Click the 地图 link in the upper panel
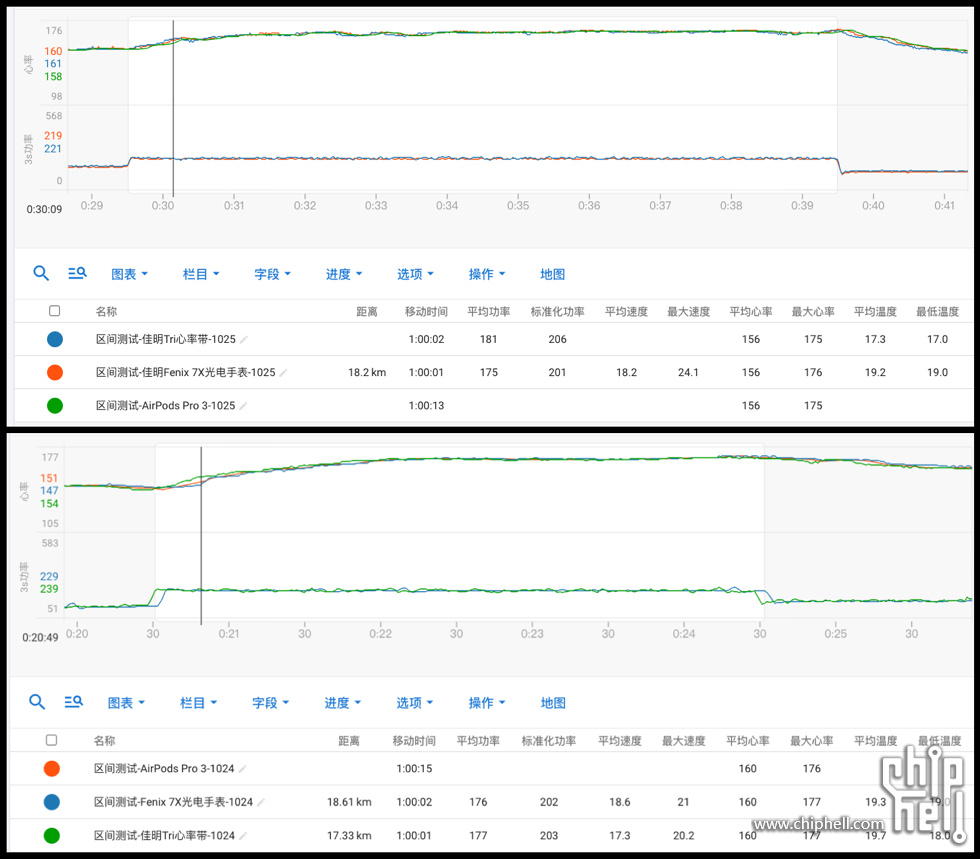The height and width of the screenshot is (859, 980). tap(552, 274)
